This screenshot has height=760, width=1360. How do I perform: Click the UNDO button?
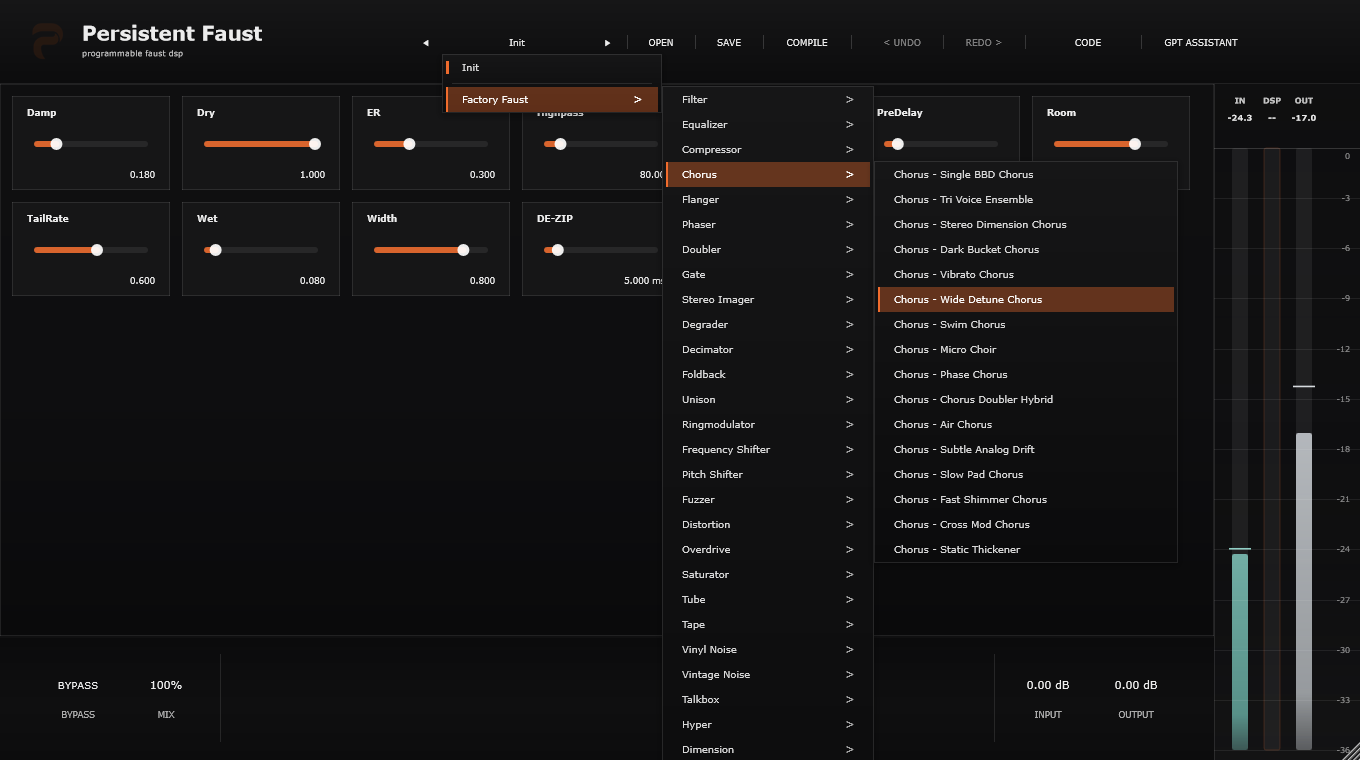click(x=902, y=43)
